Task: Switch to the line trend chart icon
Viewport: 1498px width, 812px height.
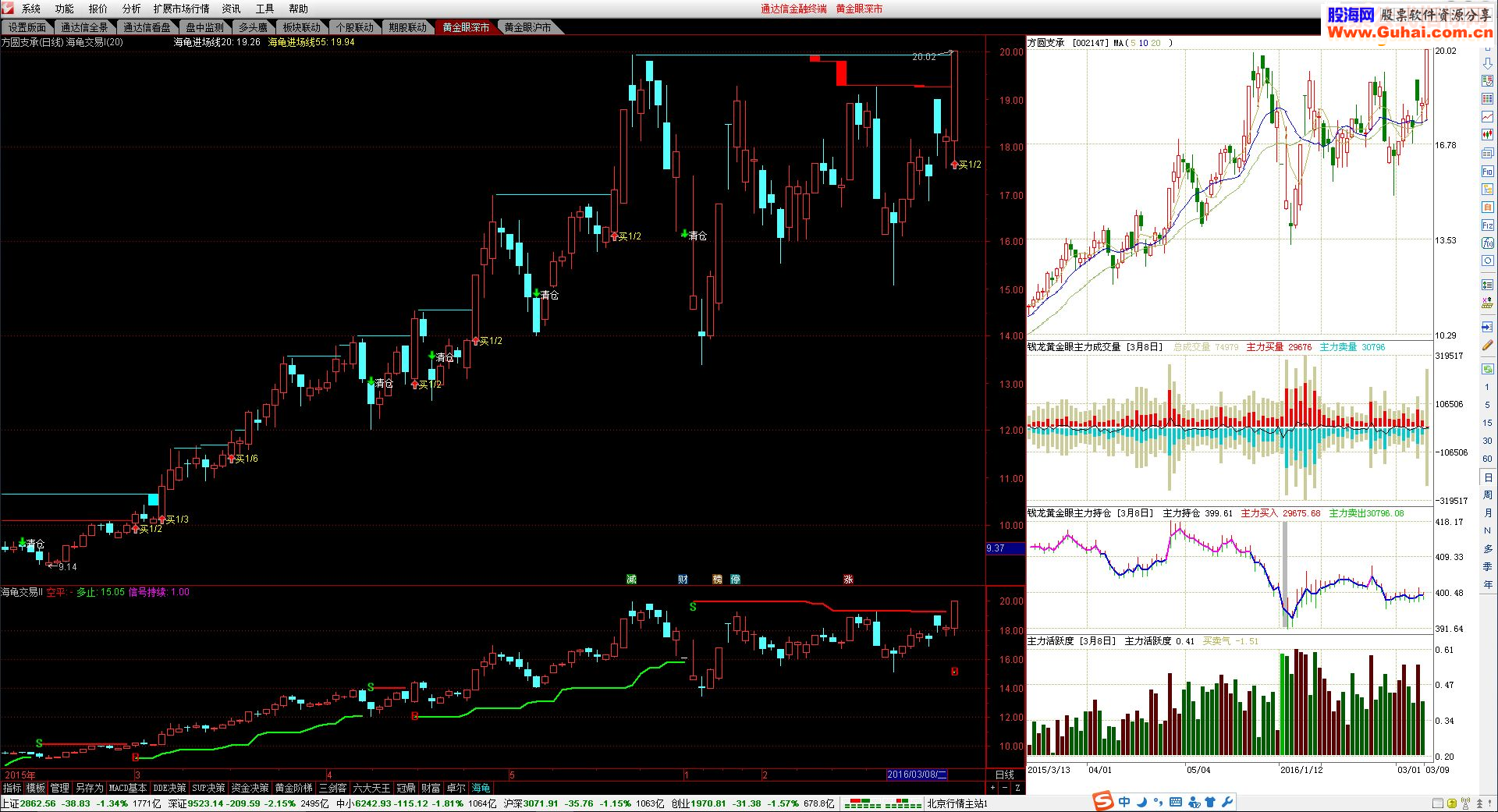Action: click(x=1487, y=117)
